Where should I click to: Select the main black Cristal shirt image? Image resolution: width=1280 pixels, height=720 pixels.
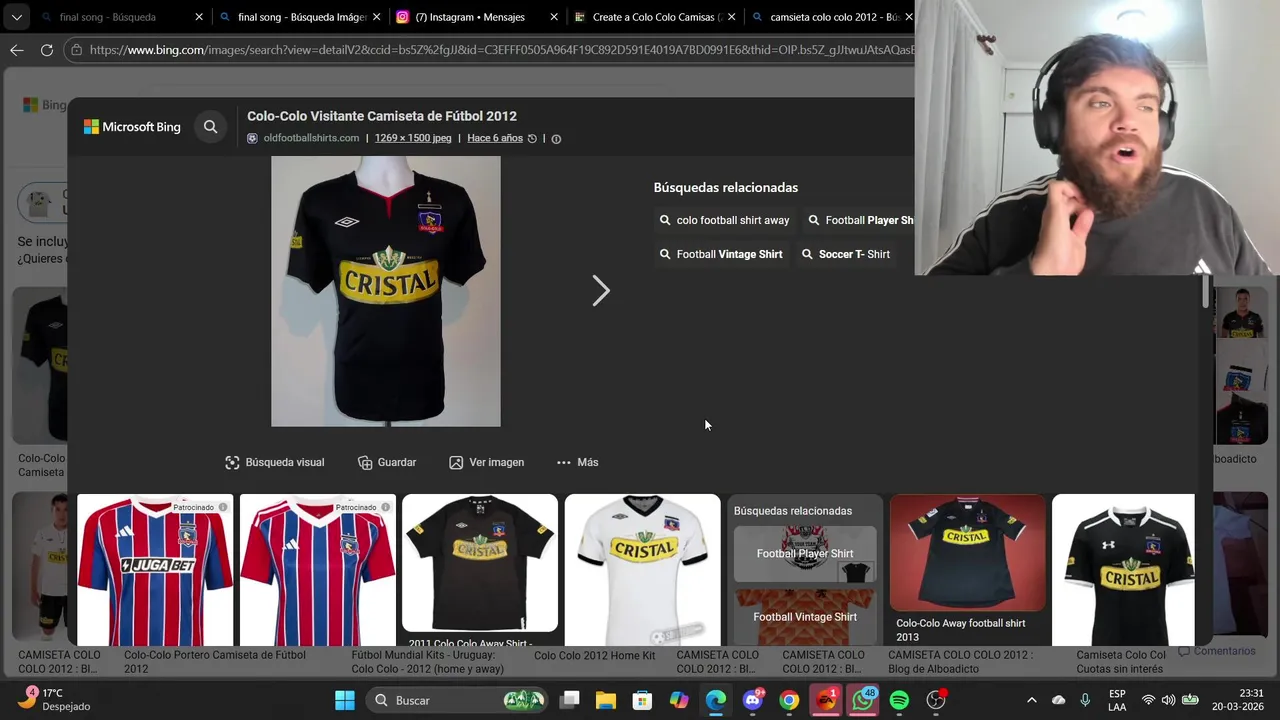point(386,291)
